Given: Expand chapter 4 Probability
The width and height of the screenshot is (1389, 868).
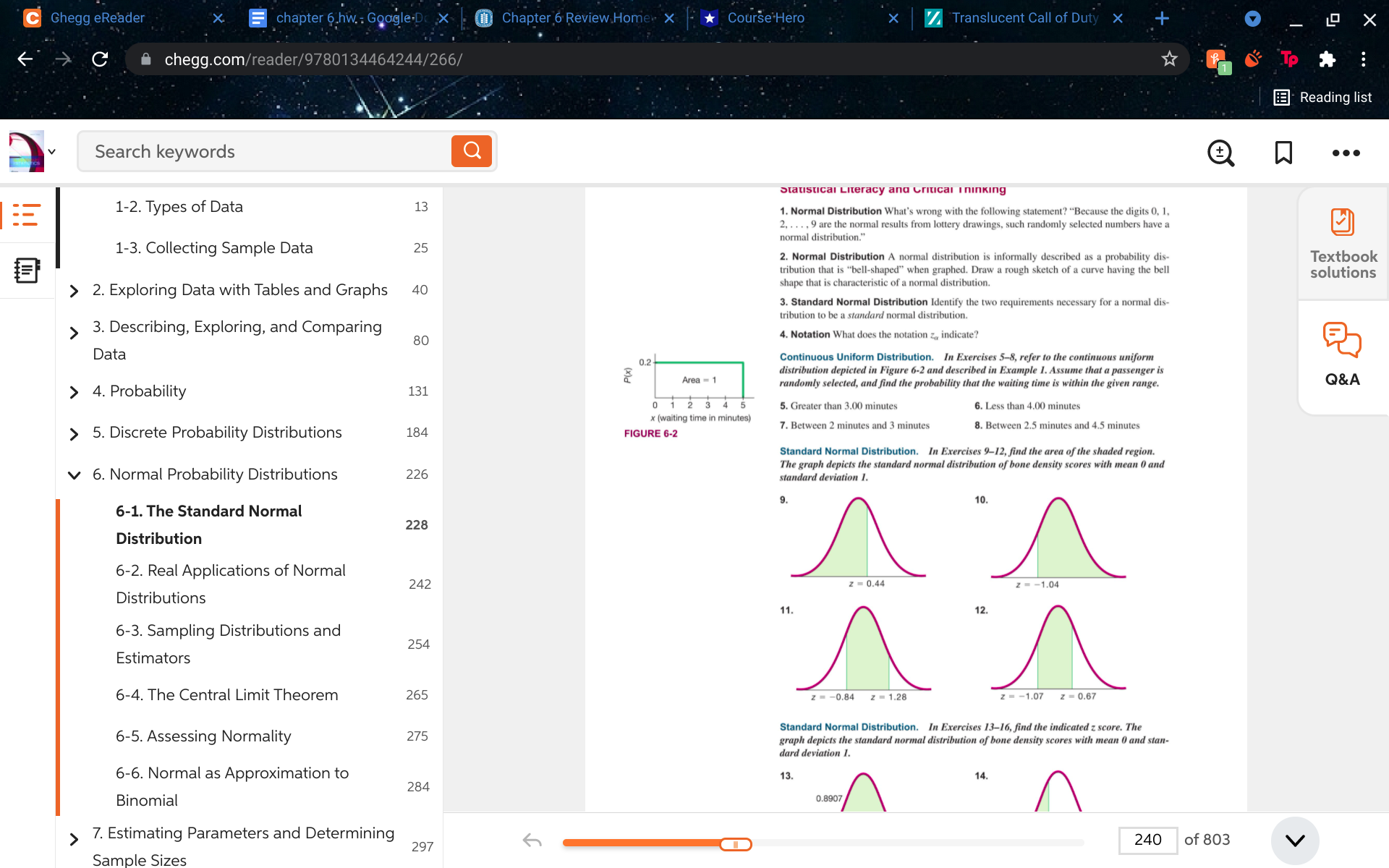Looking at the screenshot, I should [74, 392].
